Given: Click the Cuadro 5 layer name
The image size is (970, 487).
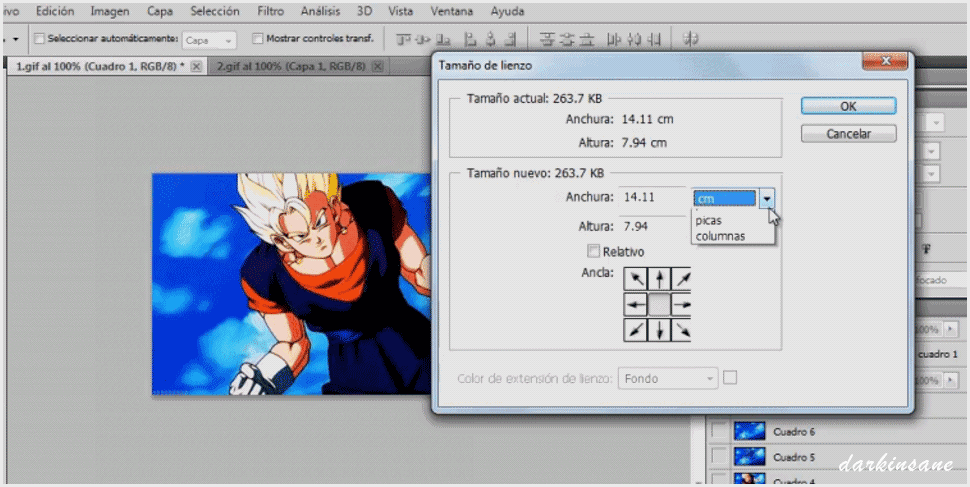Looking at the screenshot, I should click(794, 458).
